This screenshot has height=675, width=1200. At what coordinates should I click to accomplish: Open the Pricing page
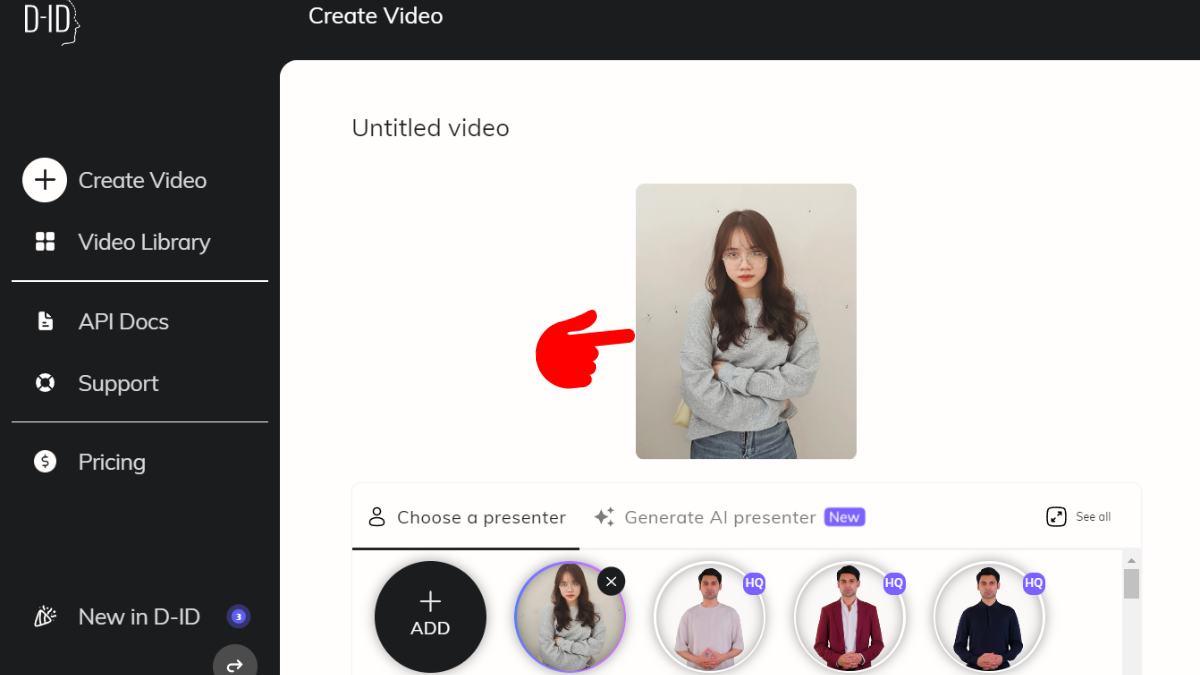(111, 461)
